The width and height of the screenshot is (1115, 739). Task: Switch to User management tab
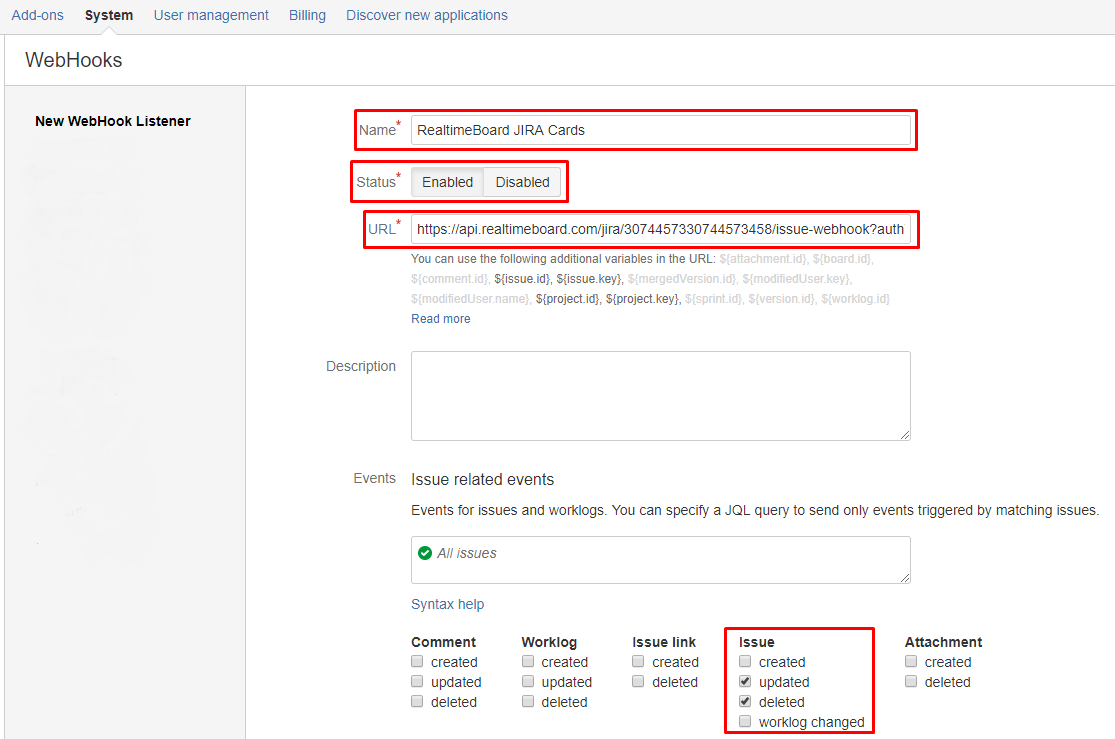pyautogui.click(x=211, y=15)
